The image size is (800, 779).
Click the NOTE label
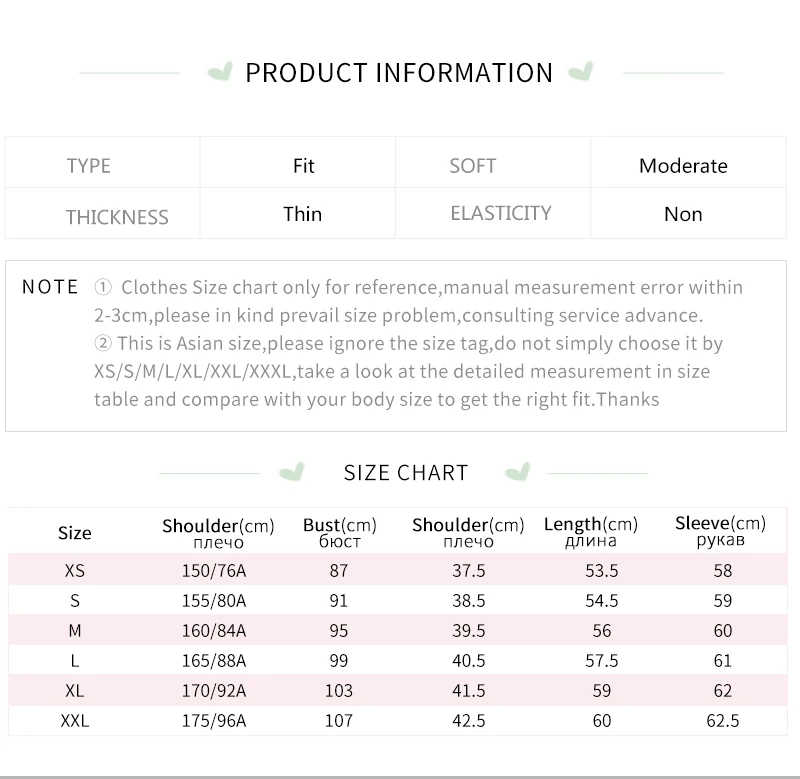50,287
